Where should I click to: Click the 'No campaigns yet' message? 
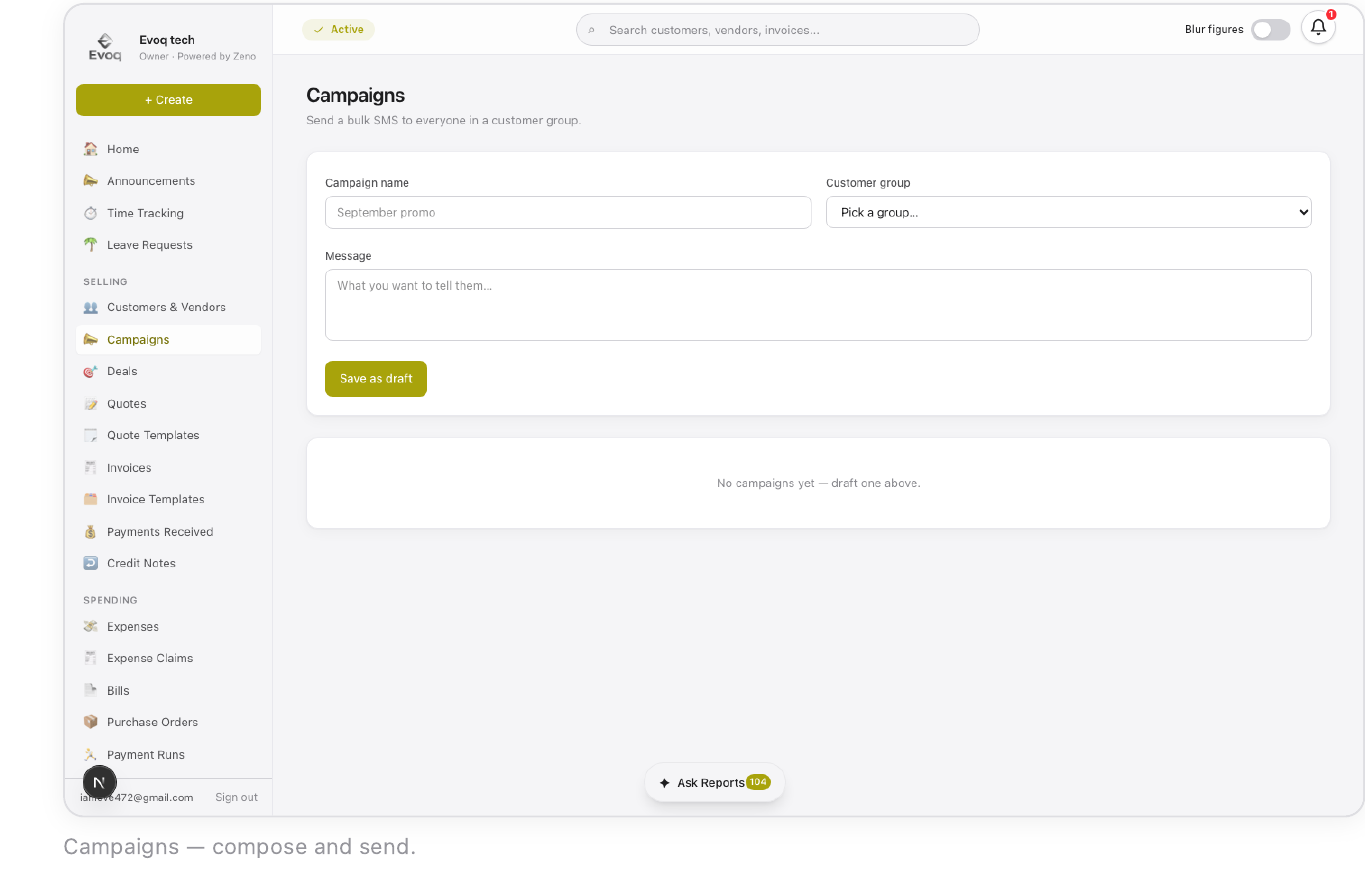[818, 483]
